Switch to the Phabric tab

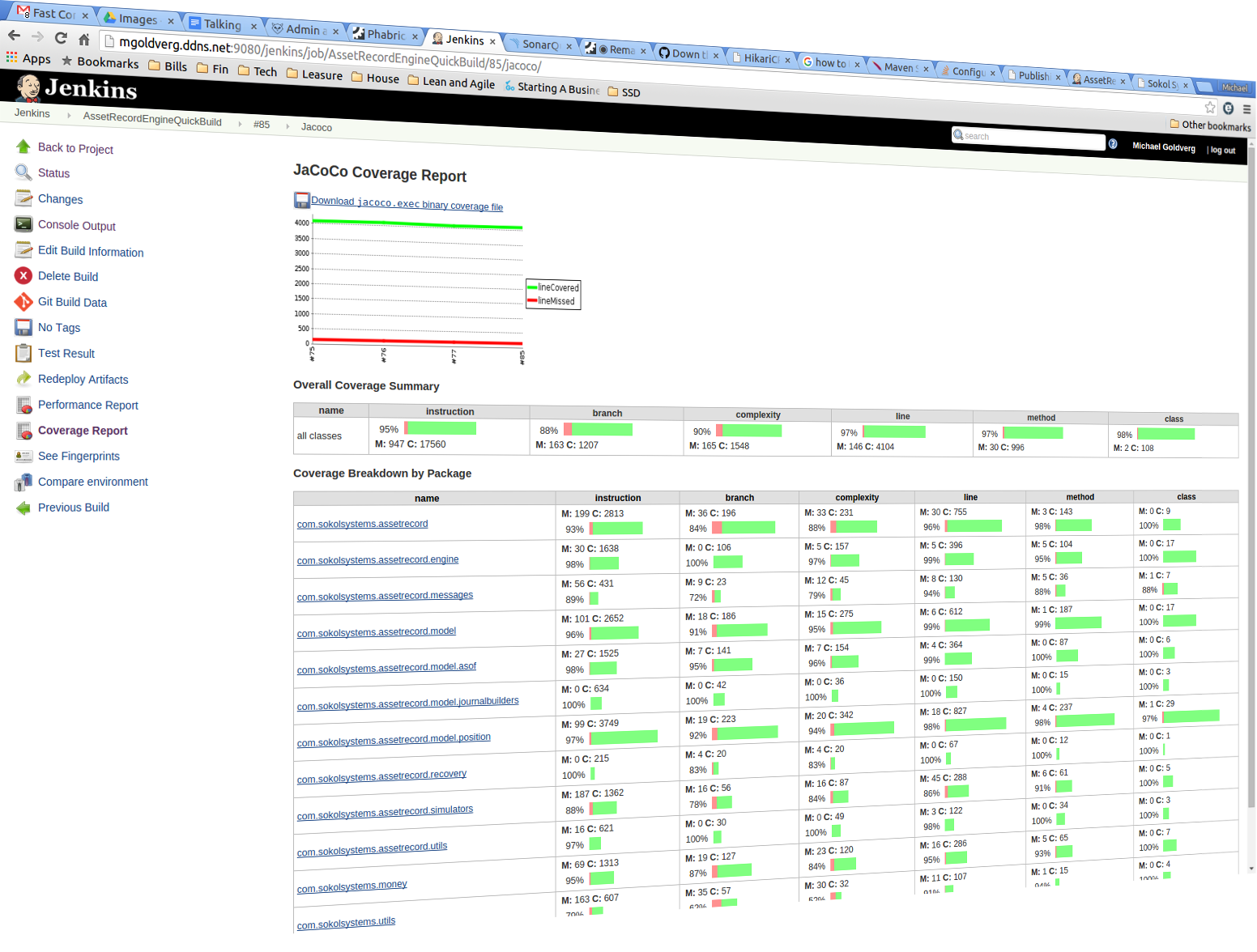click(x=384, y=34)
